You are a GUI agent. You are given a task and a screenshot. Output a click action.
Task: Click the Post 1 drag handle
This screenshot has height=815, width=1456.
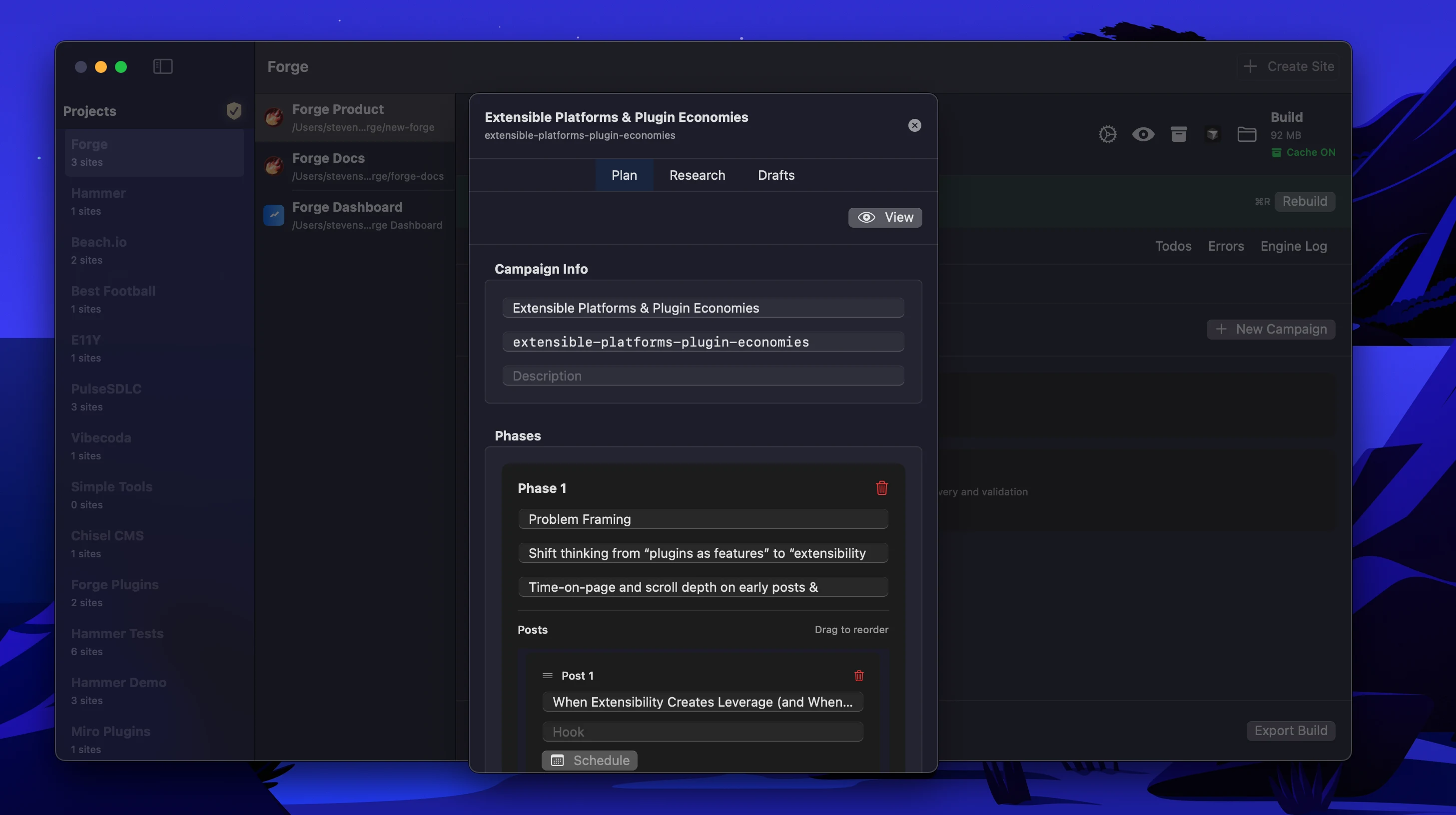coord(547,676)
